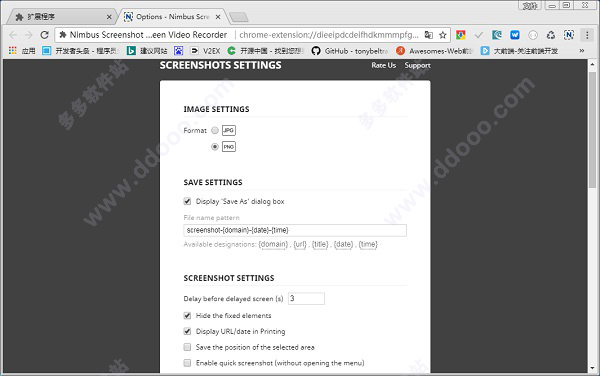Insert the {date} designation
This screenshot has height=376, width=600.
tap(343, 244)
